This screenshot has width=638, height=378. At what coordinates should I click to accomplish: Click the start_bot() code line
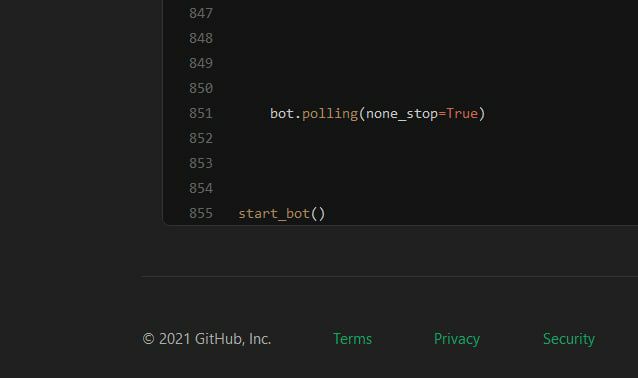pyautogui.click(x=282, y=214)
